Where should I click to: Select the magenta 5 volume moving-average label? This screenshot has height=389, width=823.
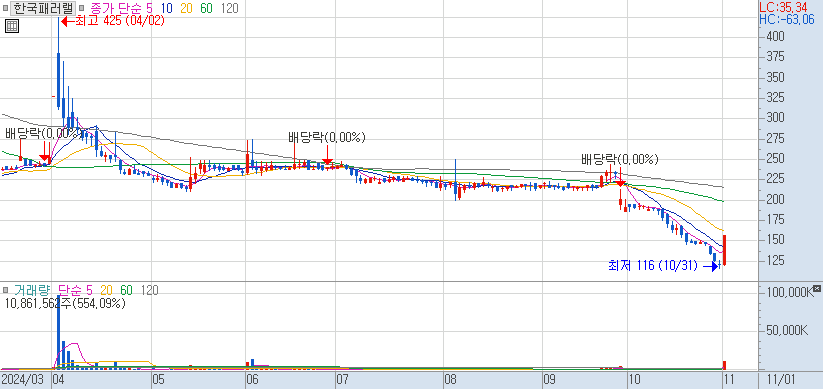[89, 290]
